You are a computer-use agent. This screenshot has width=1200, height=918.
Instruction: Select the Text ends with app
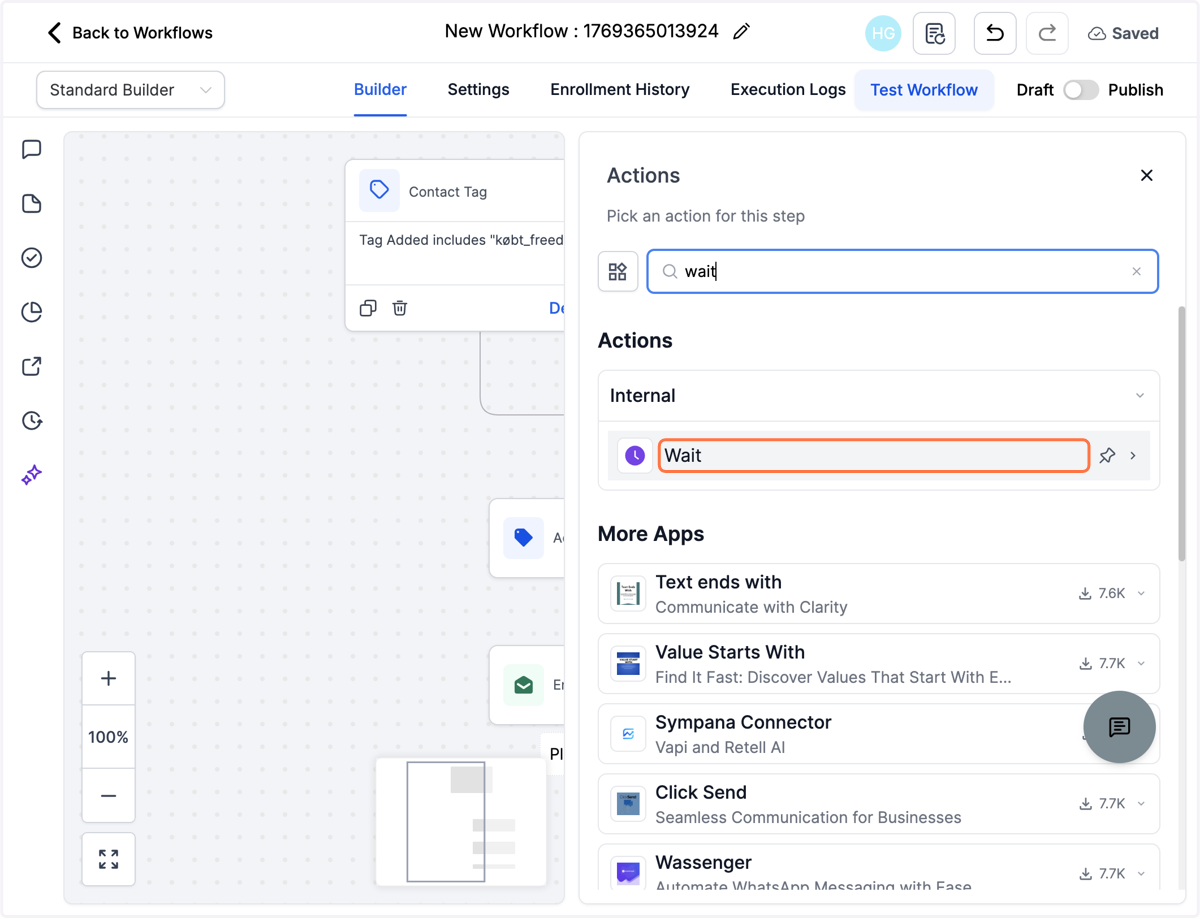click(x=879, y=594)
